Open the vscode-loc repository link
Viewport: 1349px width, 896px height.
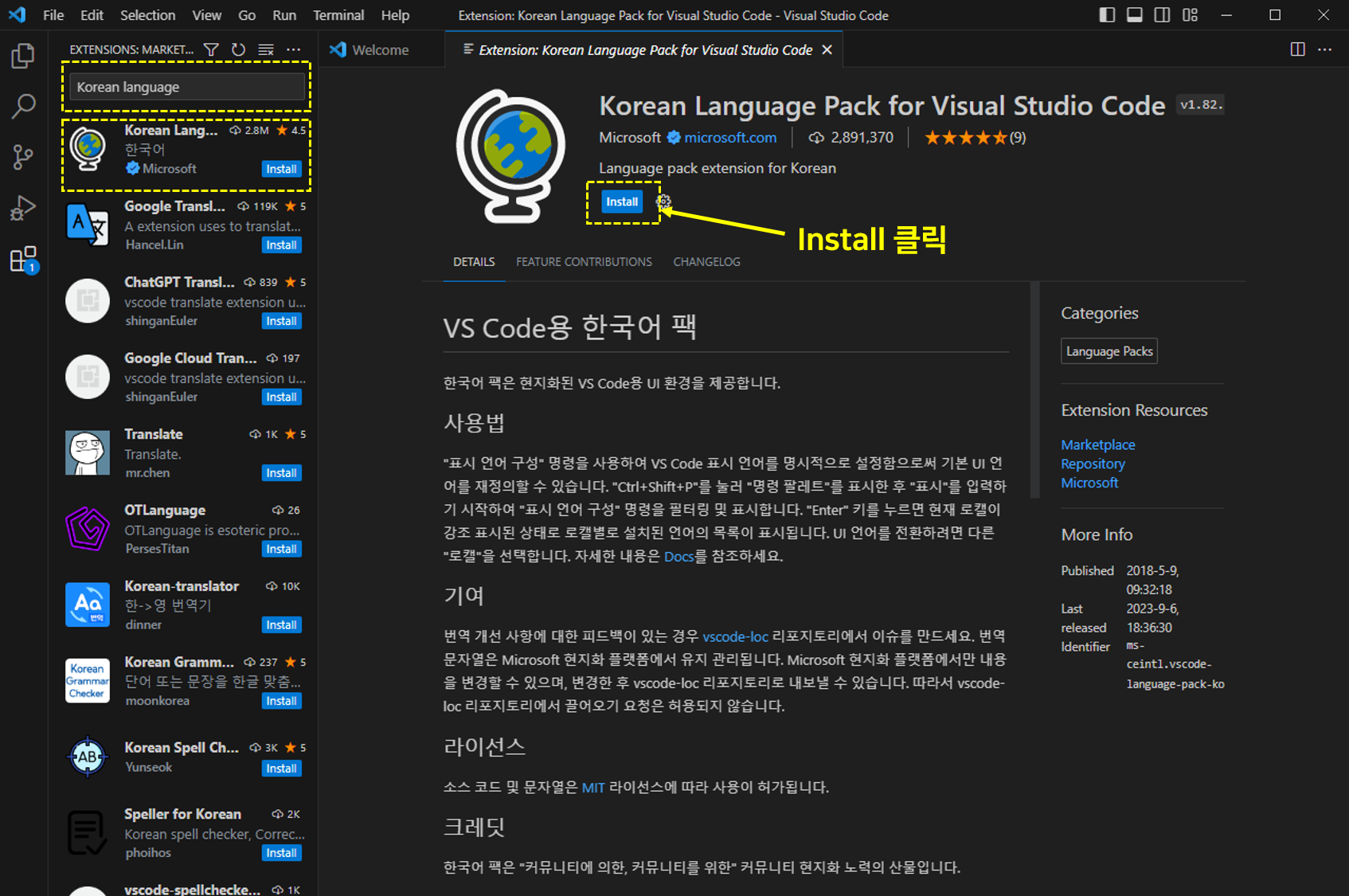click(x=735, y=636)
